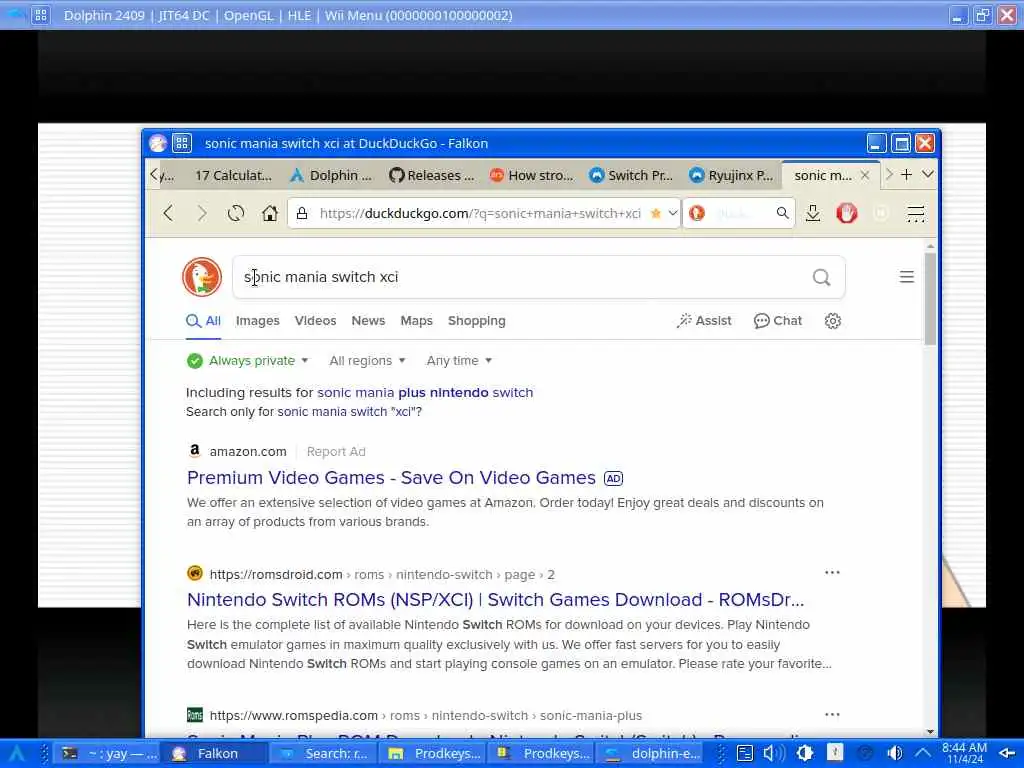Submit search with page magnifier icon
This screenshot has height=768, width=1024.
click(x=822, y=278)
